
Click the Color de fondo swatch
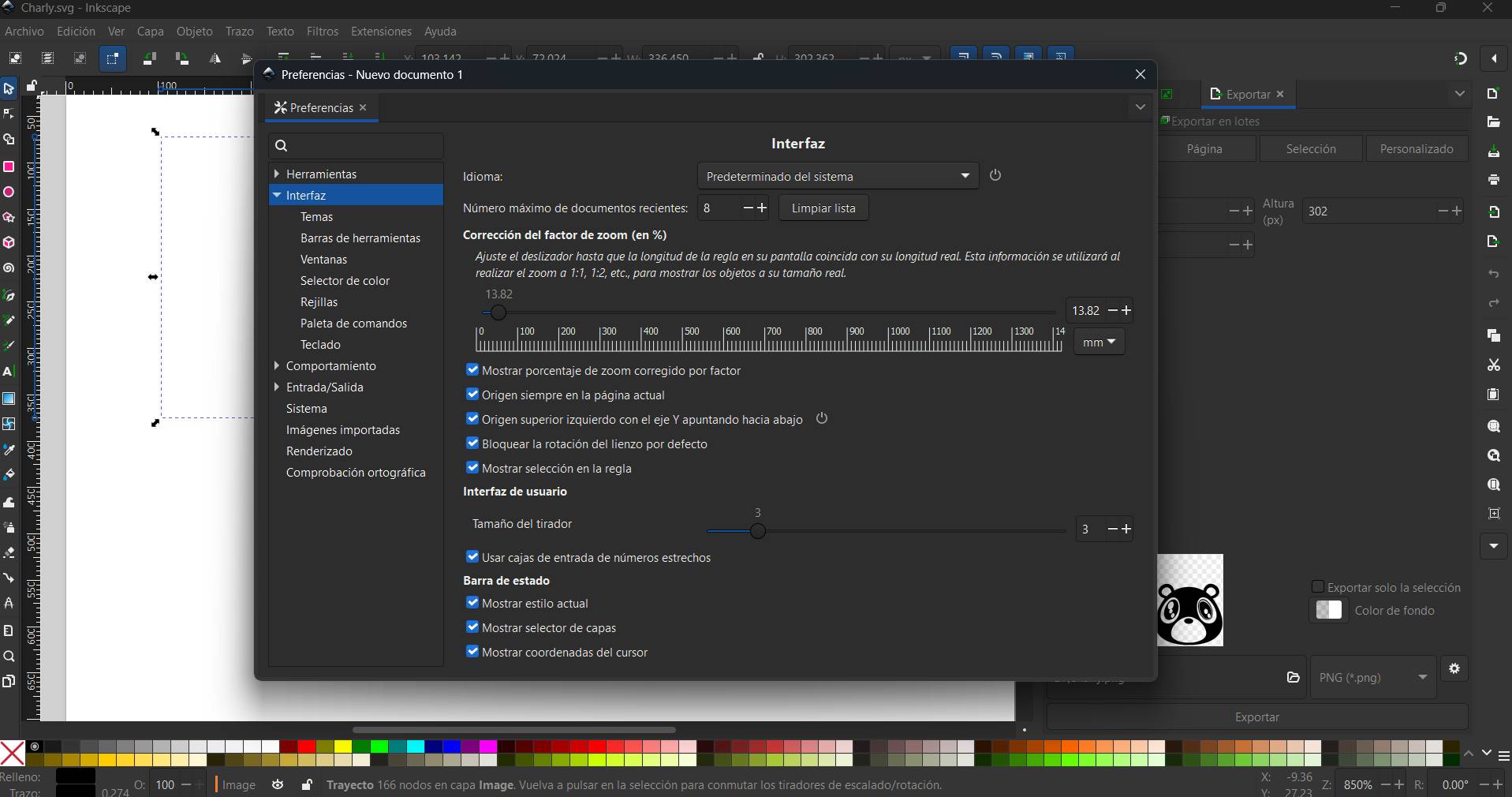click(x=1328, y=610)
